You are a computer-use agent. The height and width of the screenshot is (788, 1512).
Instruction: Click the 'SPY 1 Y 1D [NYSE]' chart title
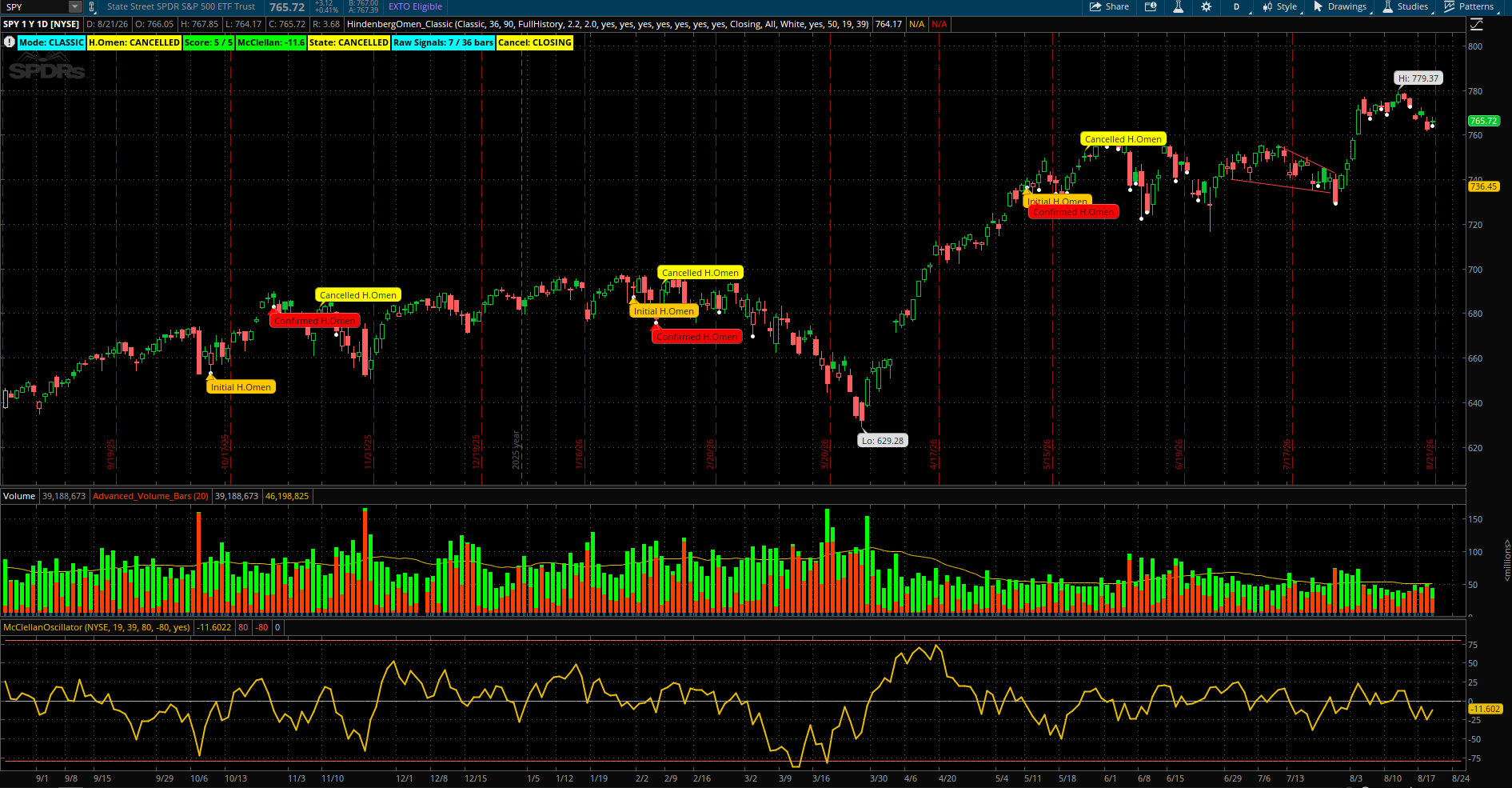[42, 24]
